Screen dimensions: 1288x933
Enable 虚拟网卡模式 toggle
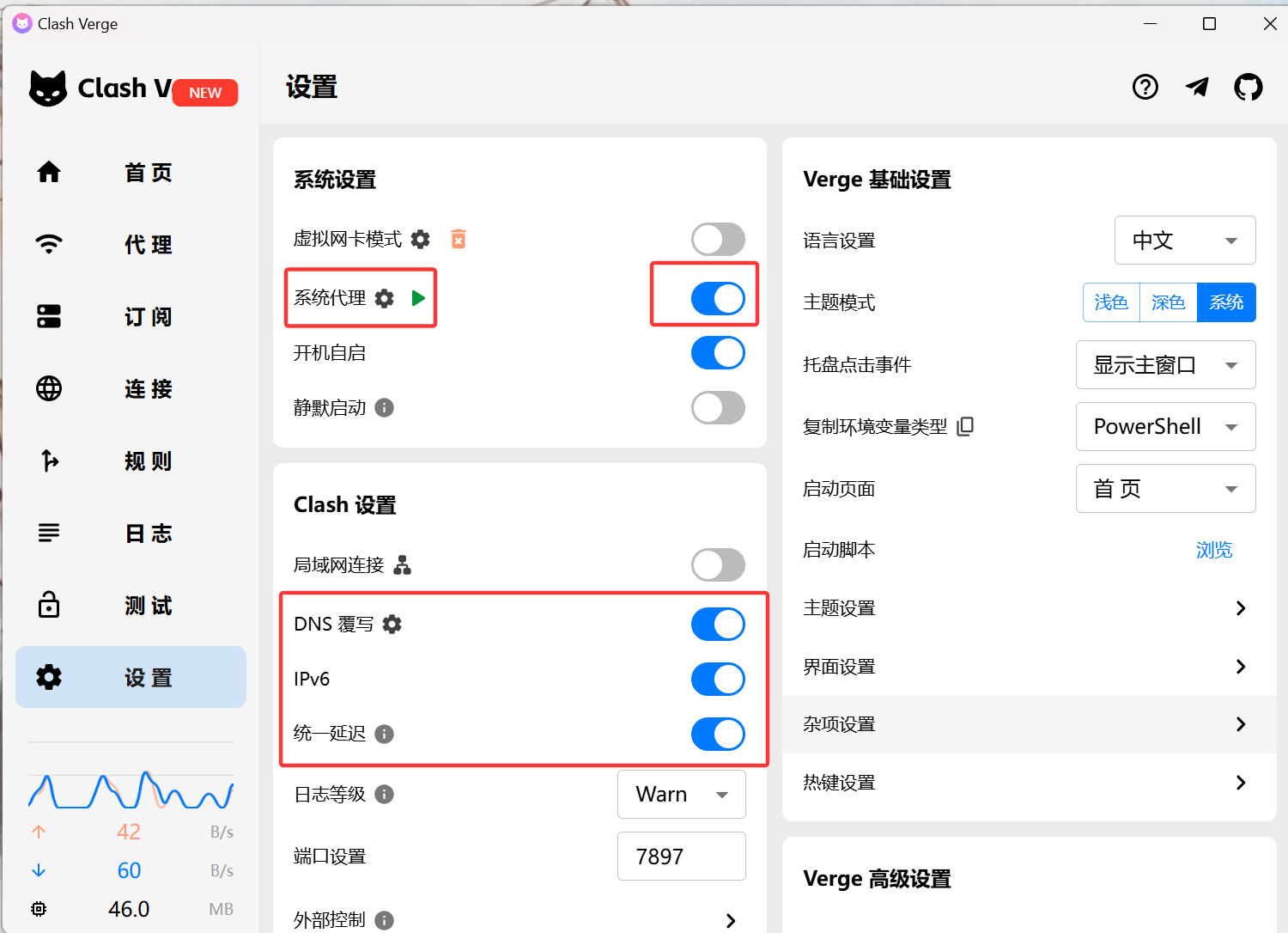(x=718, y=239)
